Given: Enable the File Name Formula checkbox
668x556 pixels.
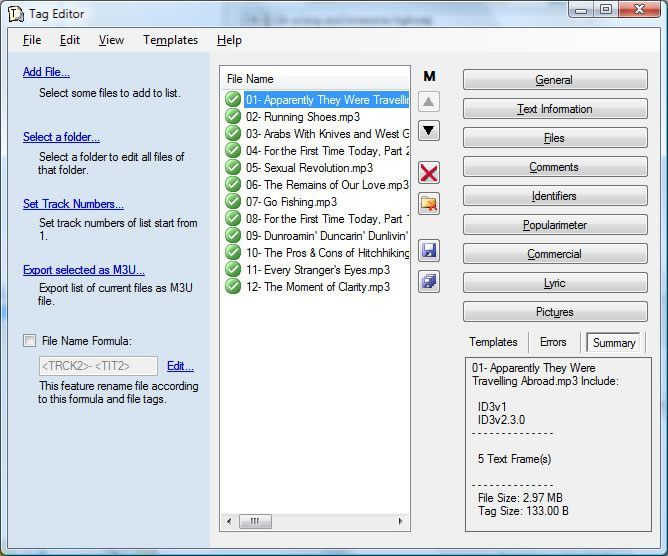Looking at the screenshot, I should coord(29,340).
